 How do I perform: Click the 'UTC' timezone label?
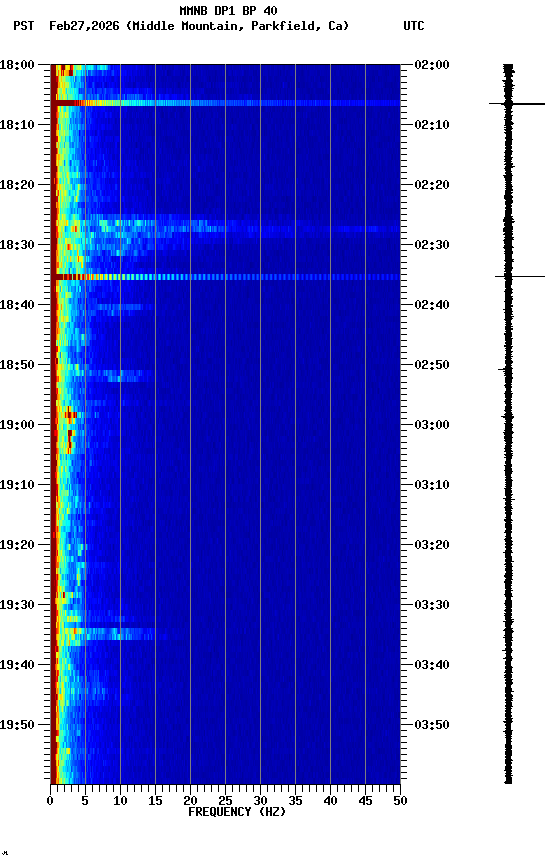pyautogui.click(x=414, y=26)
